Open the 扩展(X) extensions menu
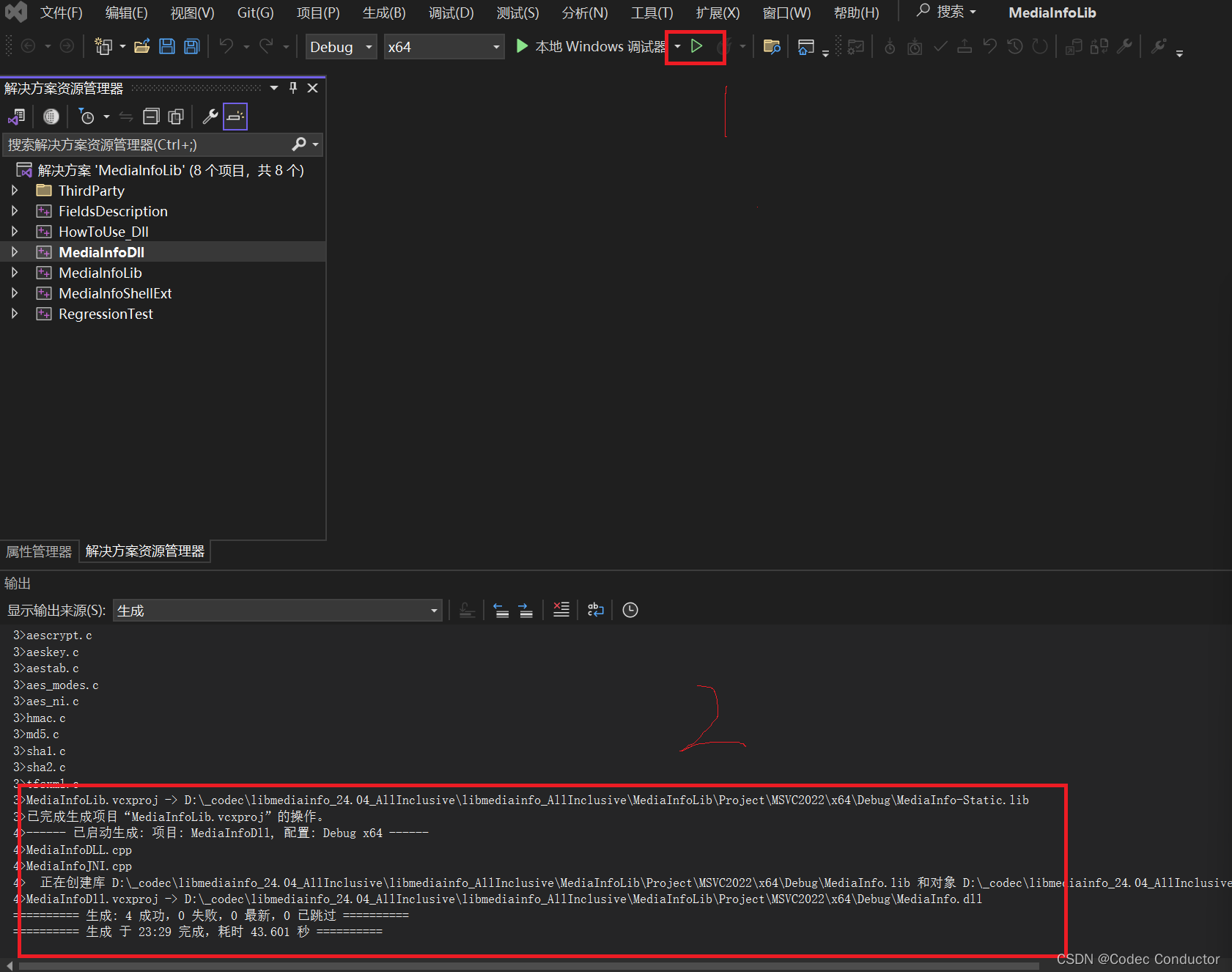This screenshot has height=972, width=1232. point(718,13)
